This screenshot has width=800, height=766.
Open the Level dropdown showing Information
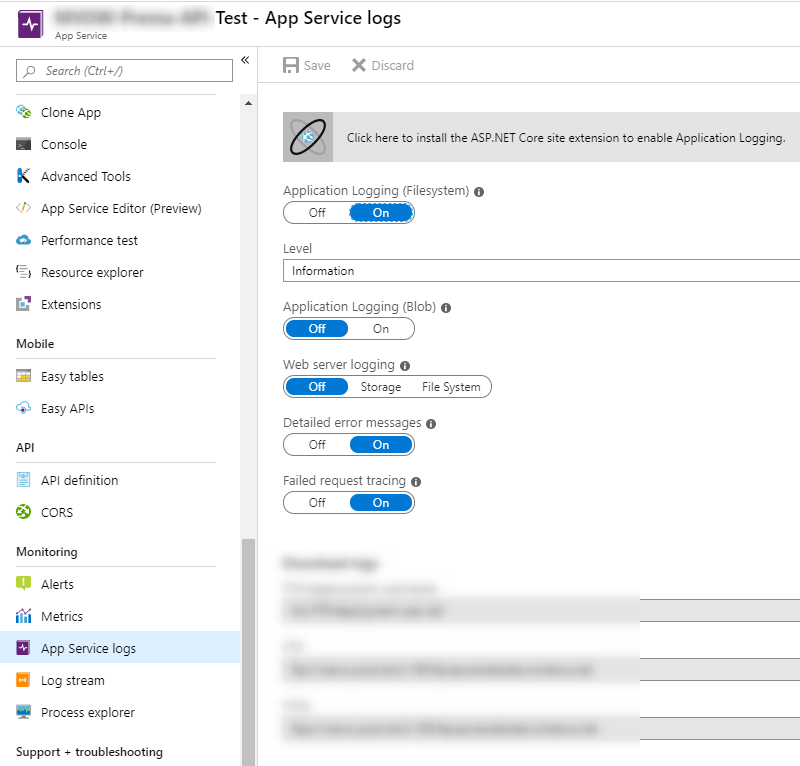(541, 270)
